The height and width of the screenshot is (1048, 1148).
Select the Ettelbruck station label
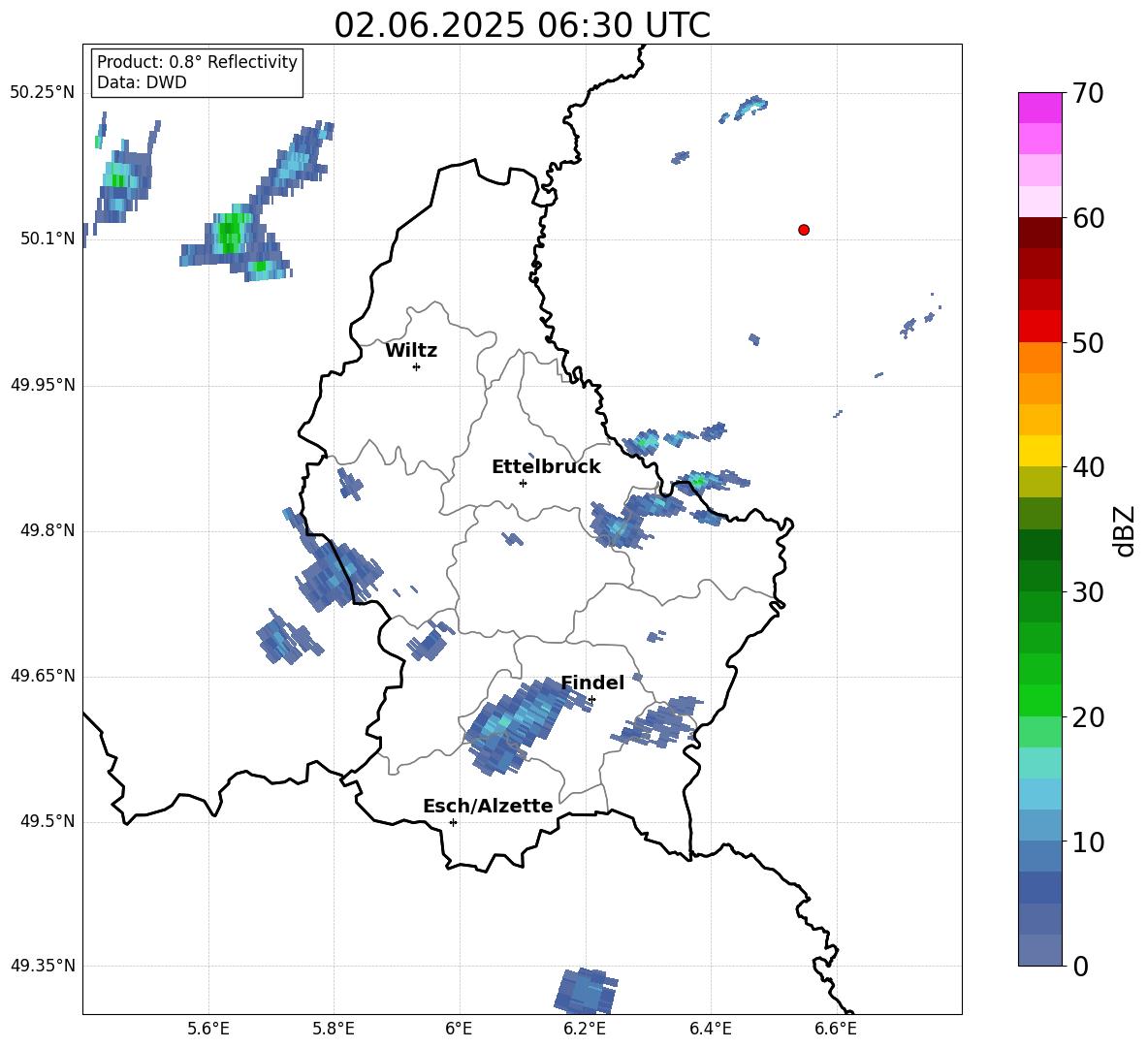tap(546, 467)
